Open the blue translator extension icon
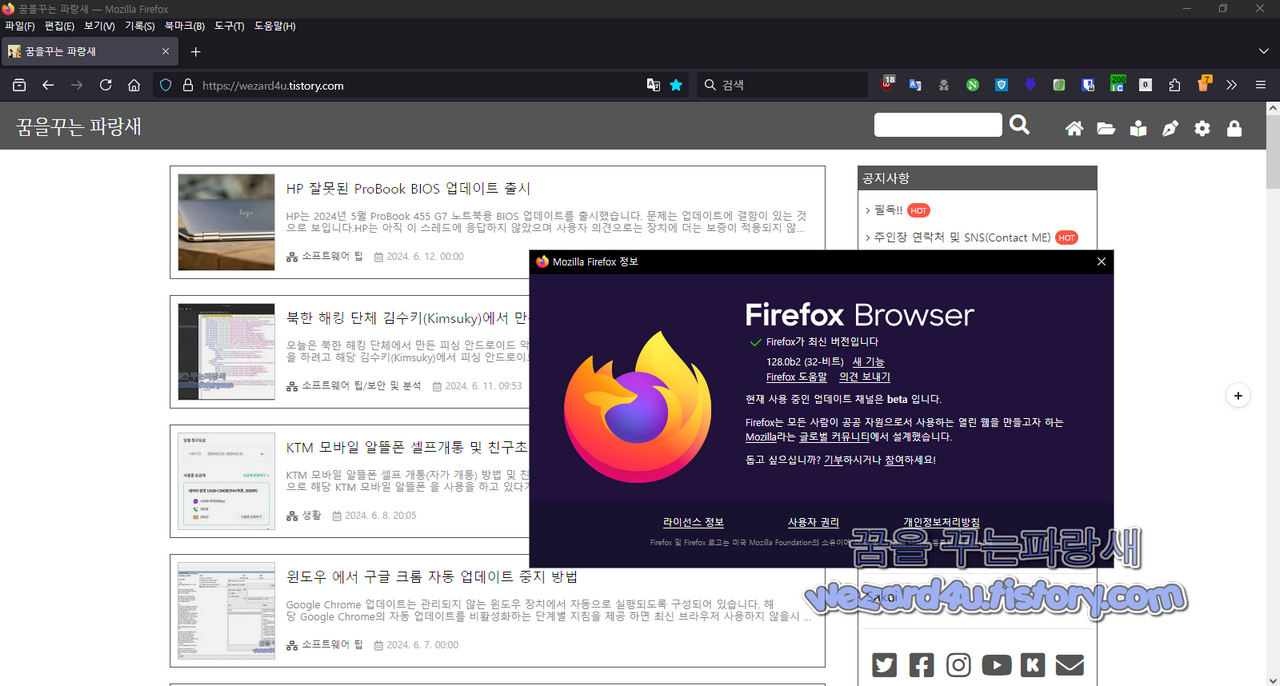This screenshot has height=686, width=1280. coord(915,85)
